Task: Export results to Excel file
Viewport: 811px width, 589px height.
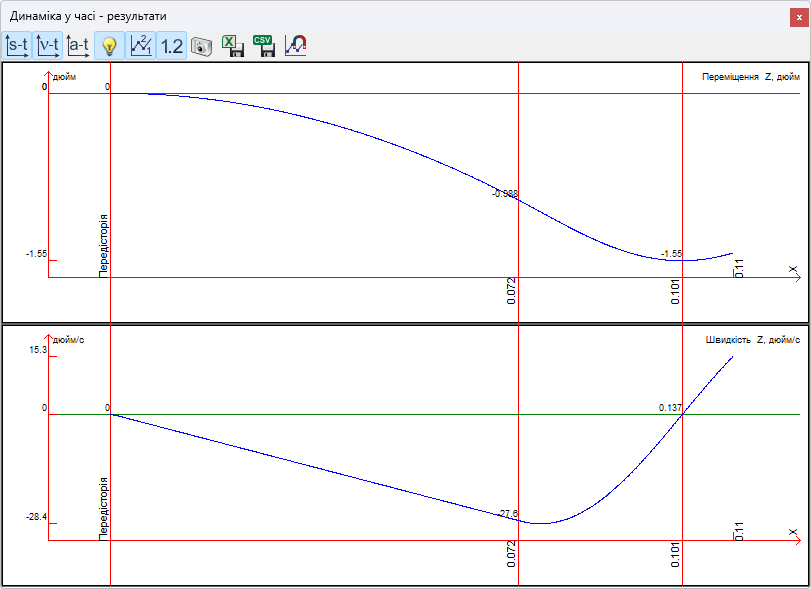Action: point(233,45)
